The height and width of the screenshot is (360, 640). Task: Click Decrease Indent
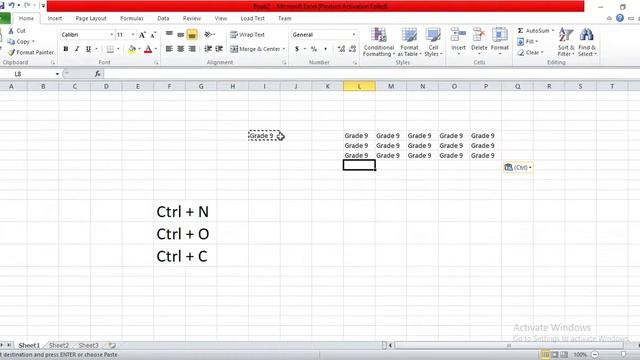(x=208, y=49)
